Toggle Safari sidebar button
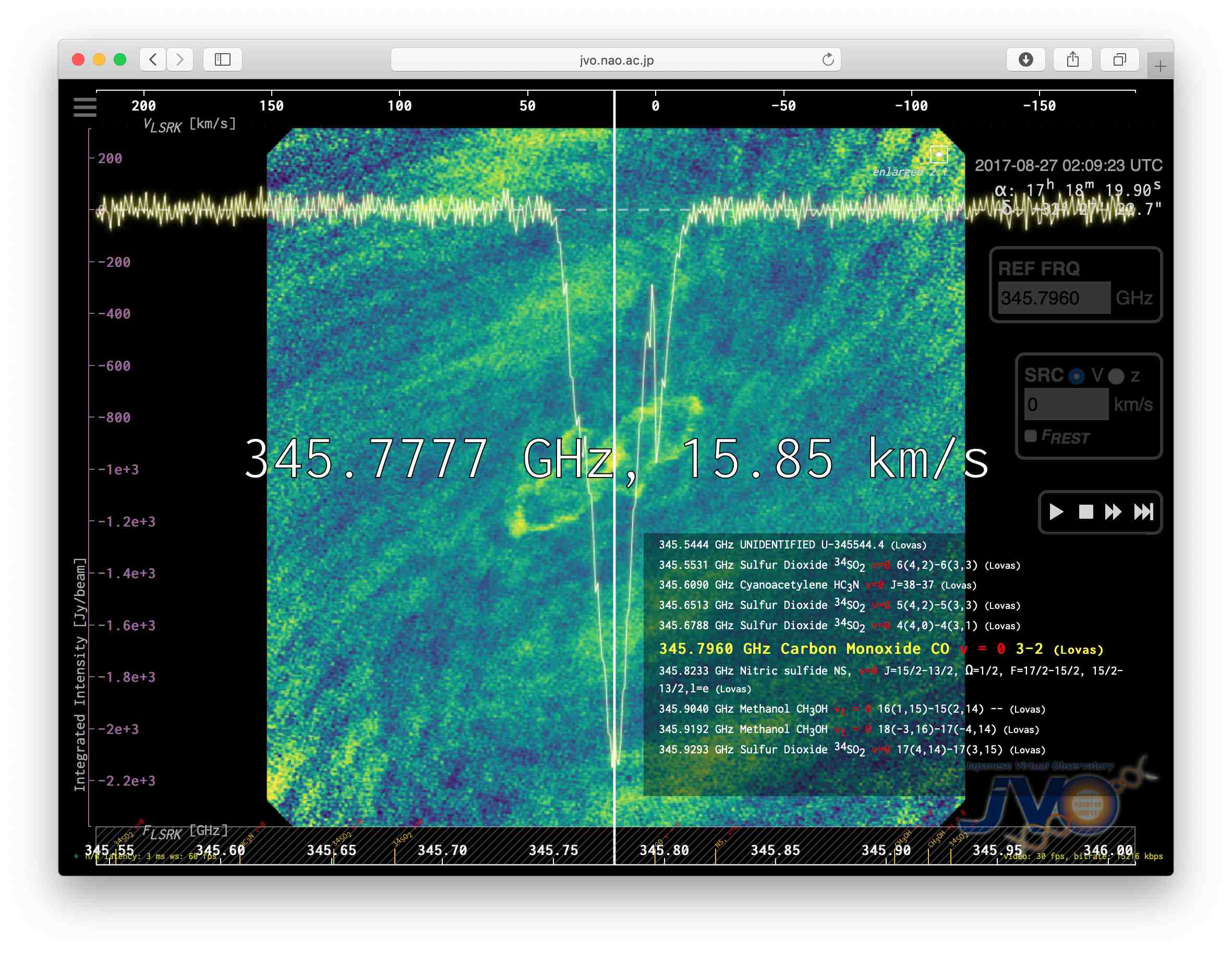The height and width of the screenshot is (953, 1232). pos(222,59)
